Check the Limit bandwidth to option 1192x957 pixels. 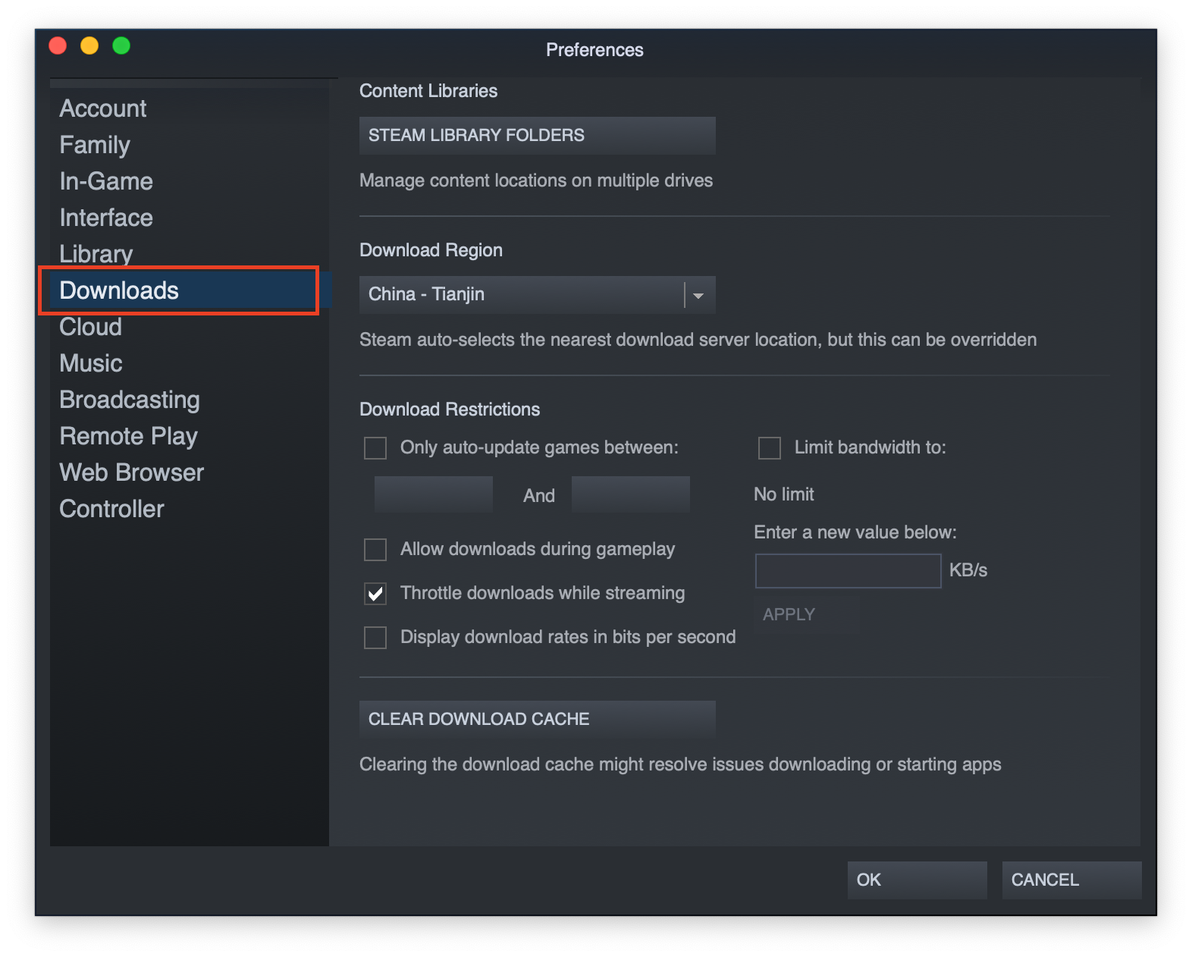coord(769,448)
